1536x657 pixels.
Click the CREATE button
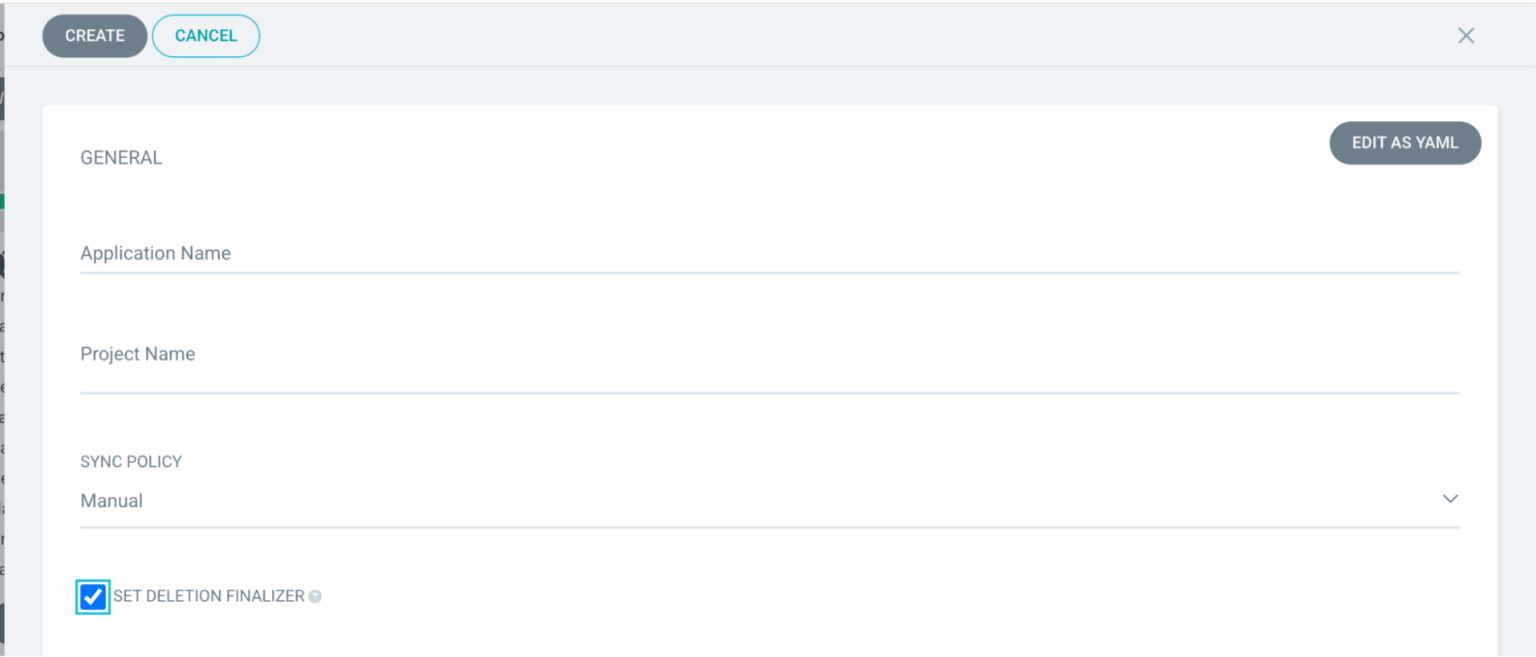[95, 36]
